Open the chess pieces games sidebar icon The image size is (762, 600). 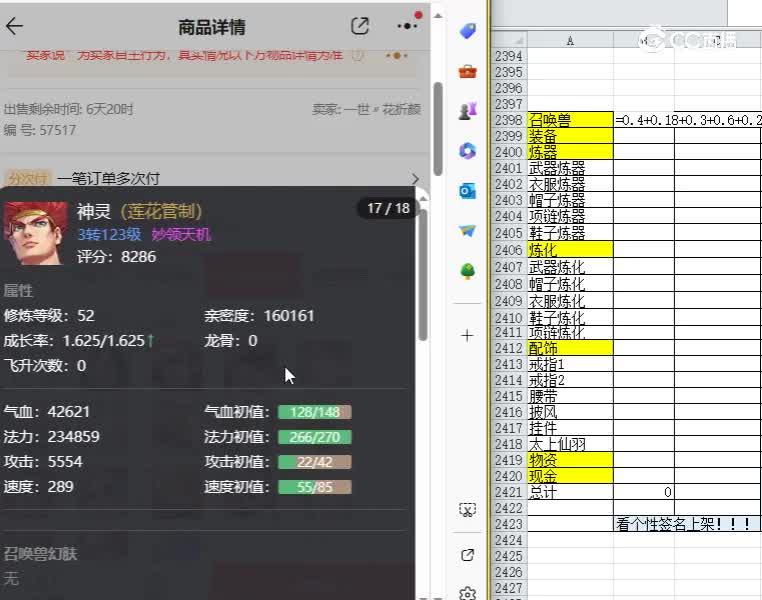[468, 111]
